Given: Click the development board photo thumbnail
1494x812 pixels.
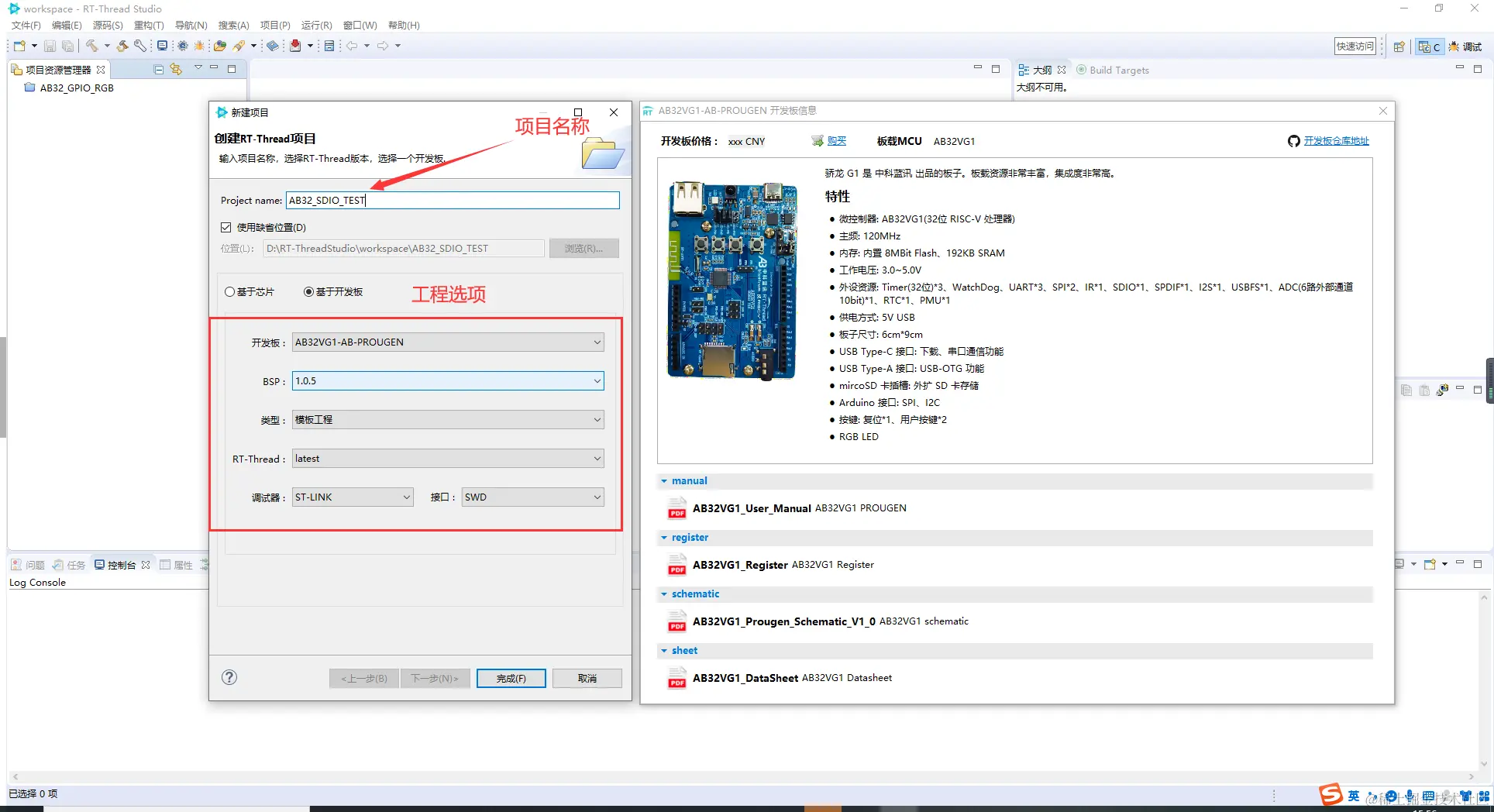Looking at the screenshot, I should pyautogui.click(x=732, y=280).
